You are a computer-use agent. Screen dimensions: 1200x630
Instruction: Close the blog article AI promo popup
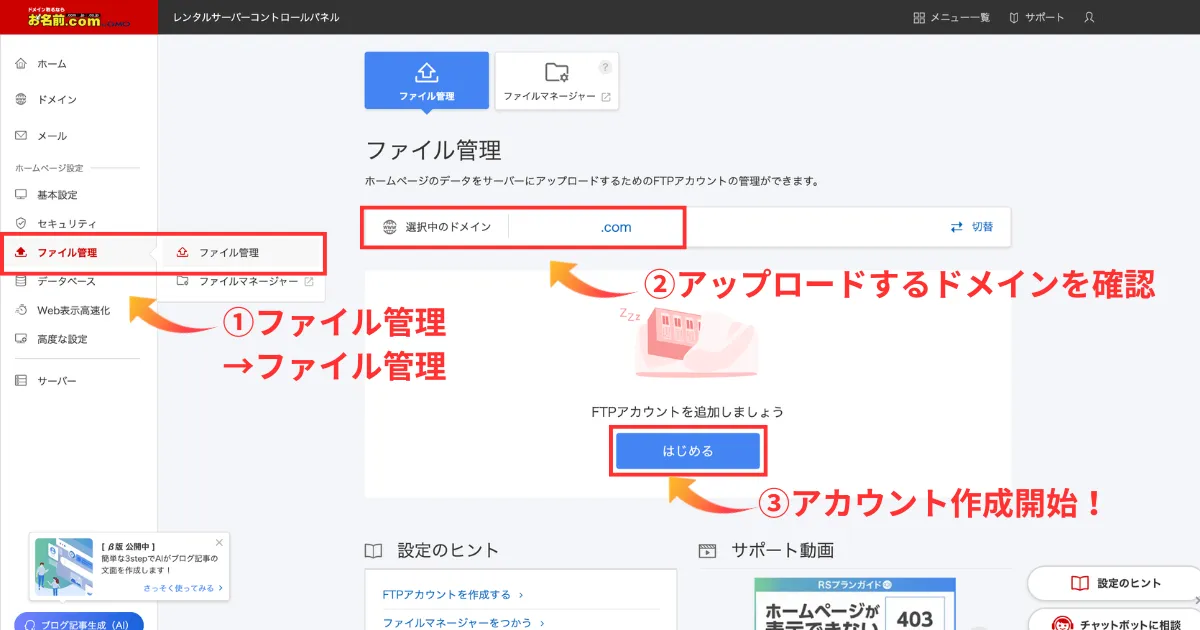click(219, 542)
